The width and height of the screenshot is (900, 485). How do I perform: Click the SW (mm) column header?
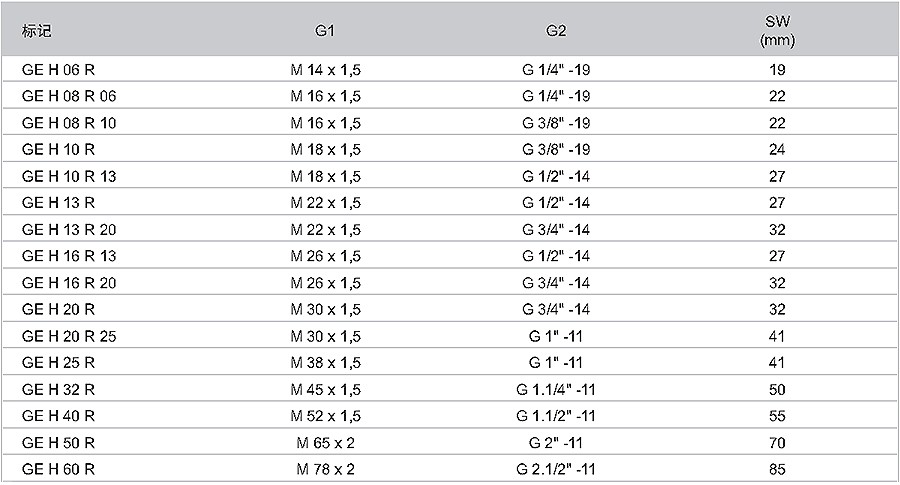pyautogui.click(x=777, y=31)
